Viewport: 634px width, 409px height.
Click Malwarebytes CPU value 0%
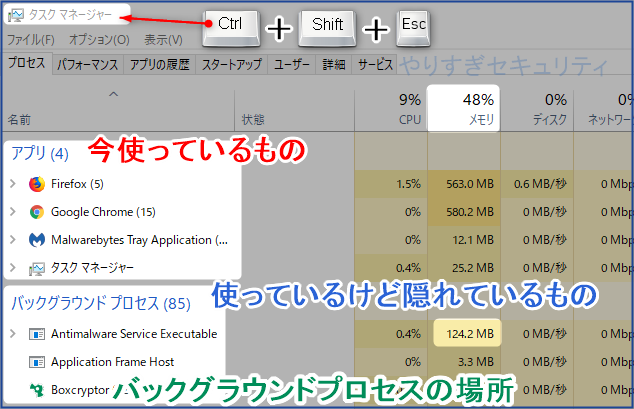[413, 240]
